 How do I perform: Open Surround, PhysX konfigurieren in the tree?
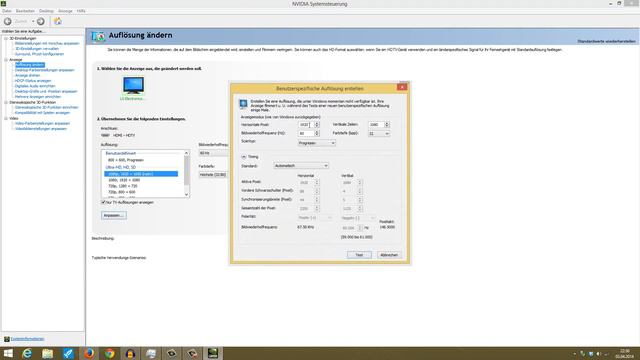coord(39,54)
